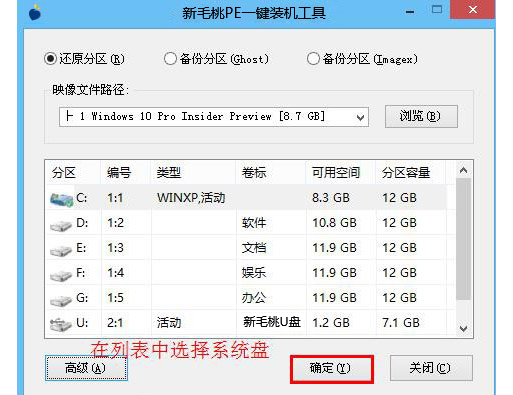Click the U: USB drive icon

pyautogui.click(x=61, y=324)
